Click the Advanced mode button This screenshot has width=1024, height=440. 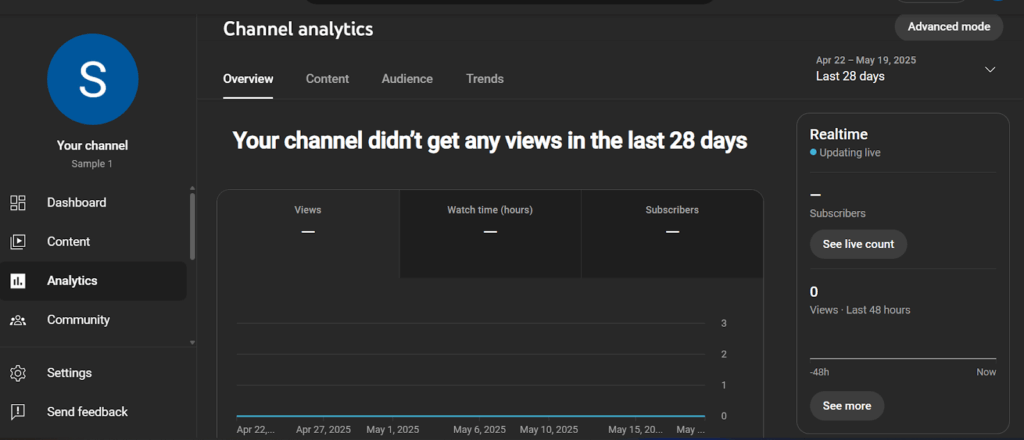(948, 27)
